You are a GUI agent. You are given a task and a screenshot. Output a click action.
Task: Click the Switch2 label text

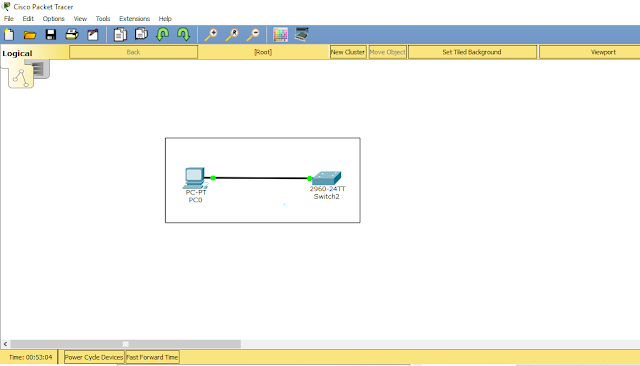tap(327, 197)
